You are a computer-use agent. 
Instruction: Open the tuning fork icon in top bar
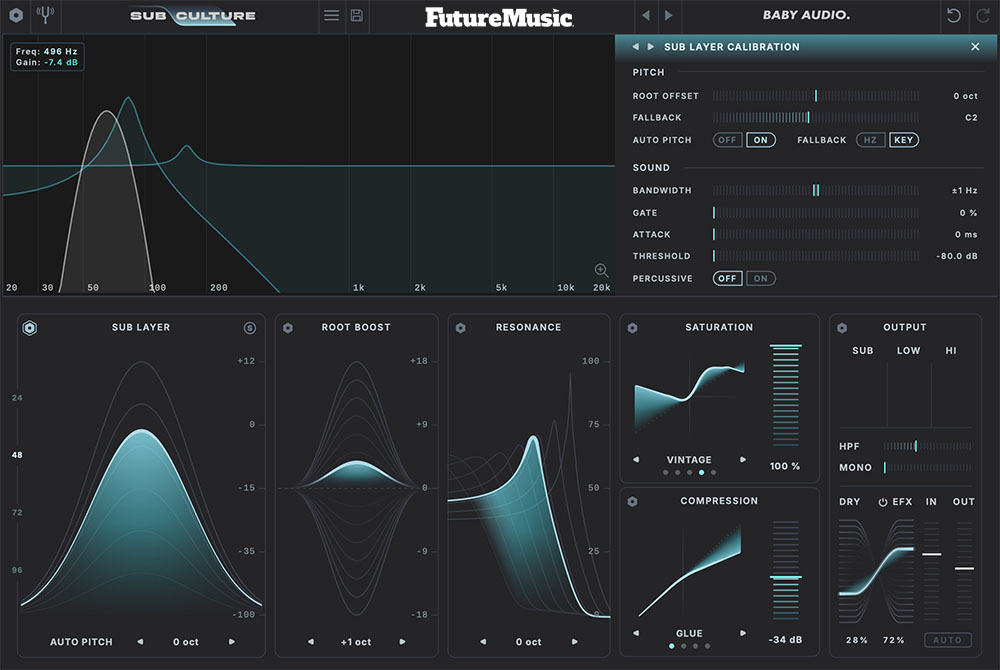pyautogui.click(x=45, y=15)
